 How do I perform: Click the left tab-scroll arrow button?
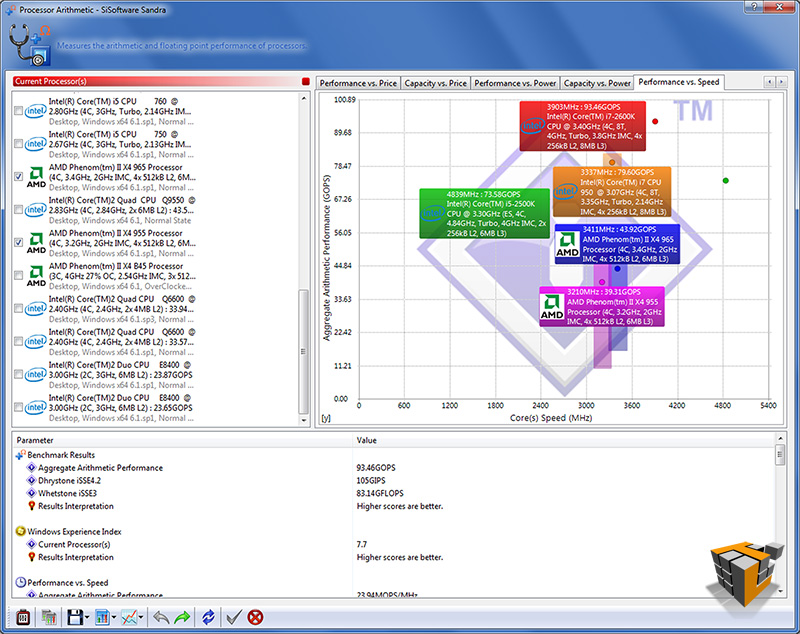[x=769, y=82]
